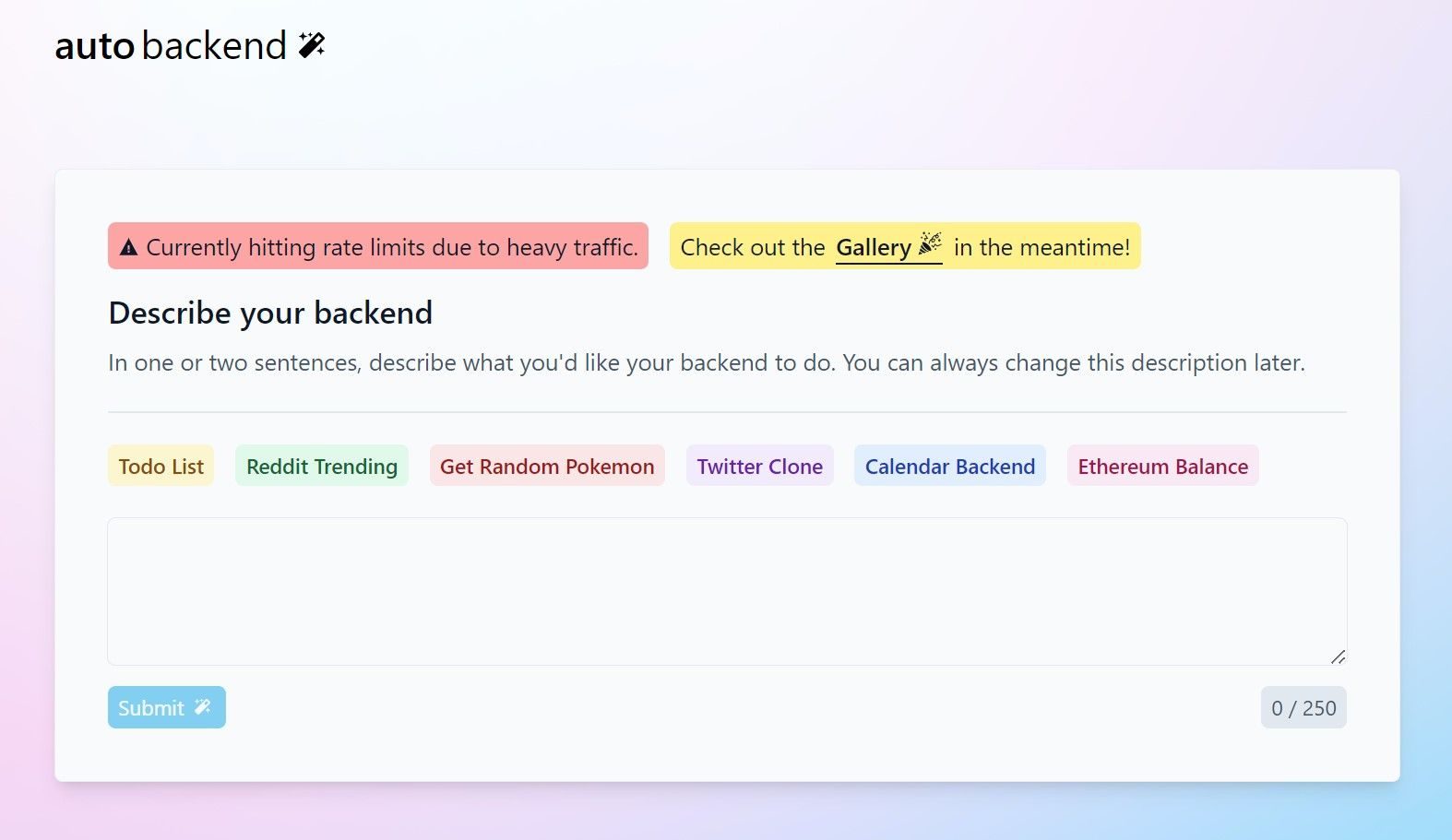The image size is (1452, 840).
Task: Click the party popper icon next to Gallery
Action: [x=930, y=243]
